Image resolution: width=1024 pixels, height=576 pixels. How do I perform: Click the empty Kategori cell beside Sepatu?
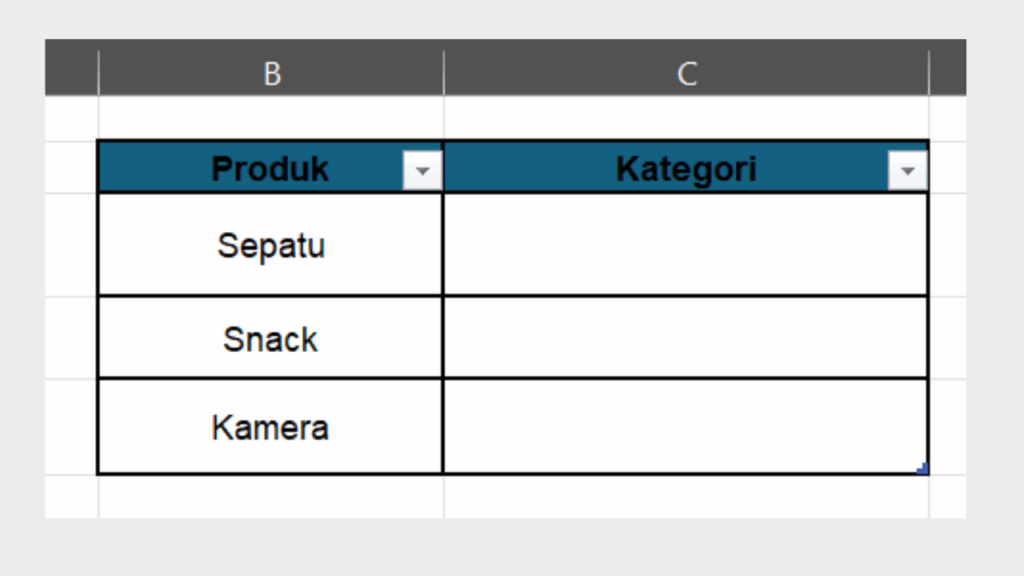tap(685, 245)
